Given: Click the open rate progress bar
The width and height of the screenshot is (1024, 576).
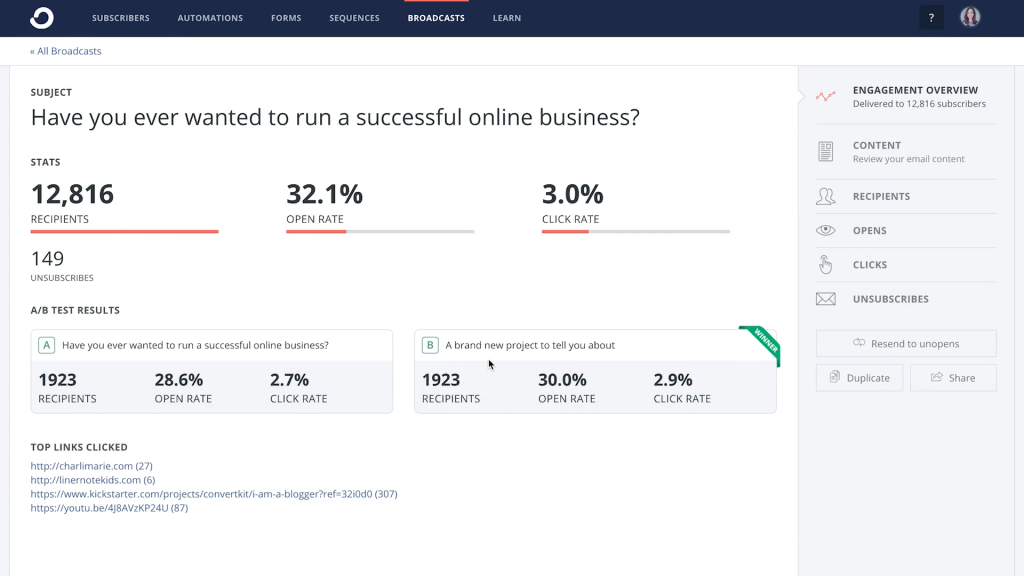Looking at the screenshot, I should [x=380, y=232].
